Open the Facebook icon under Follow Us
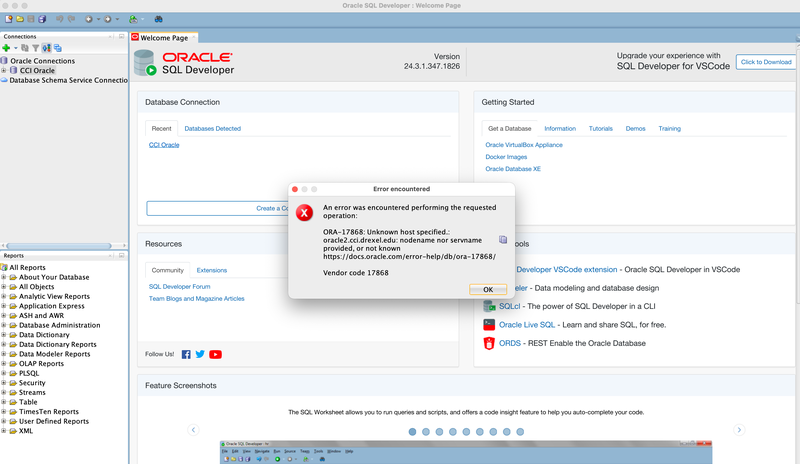Viewport: 800px width, 464px height. click(x=186, y=354)
